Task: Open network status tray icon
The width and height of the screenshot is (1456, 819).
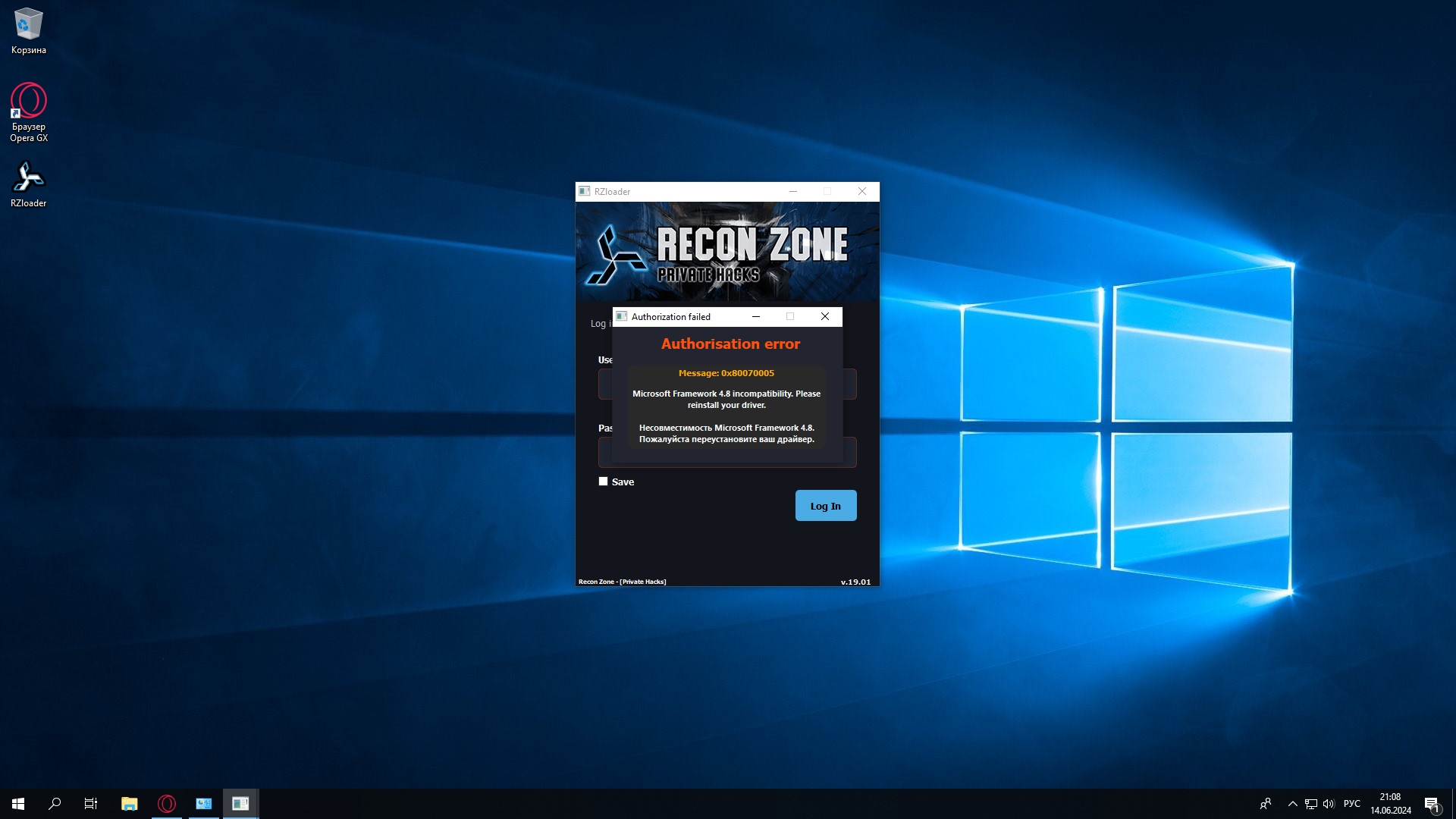Action: [1311, 804]
